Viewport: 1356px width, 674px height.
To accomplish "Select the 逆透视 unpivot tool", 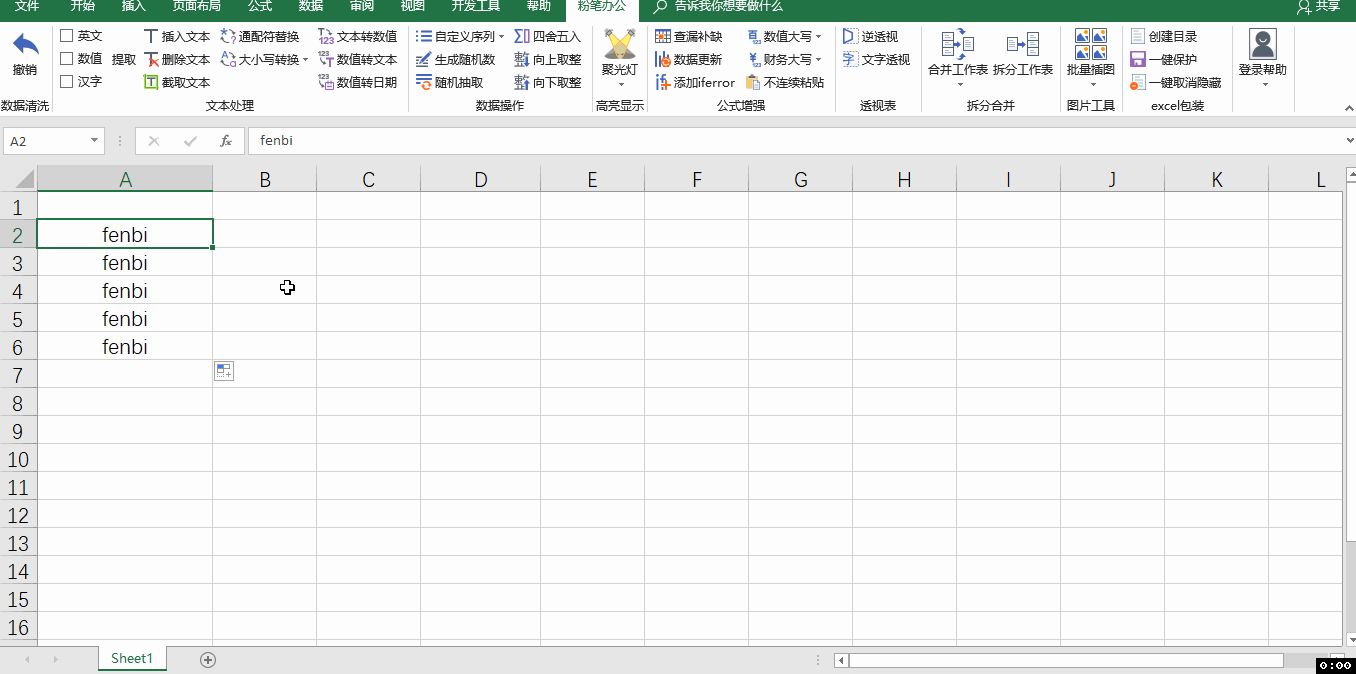I will pos(875,35).
